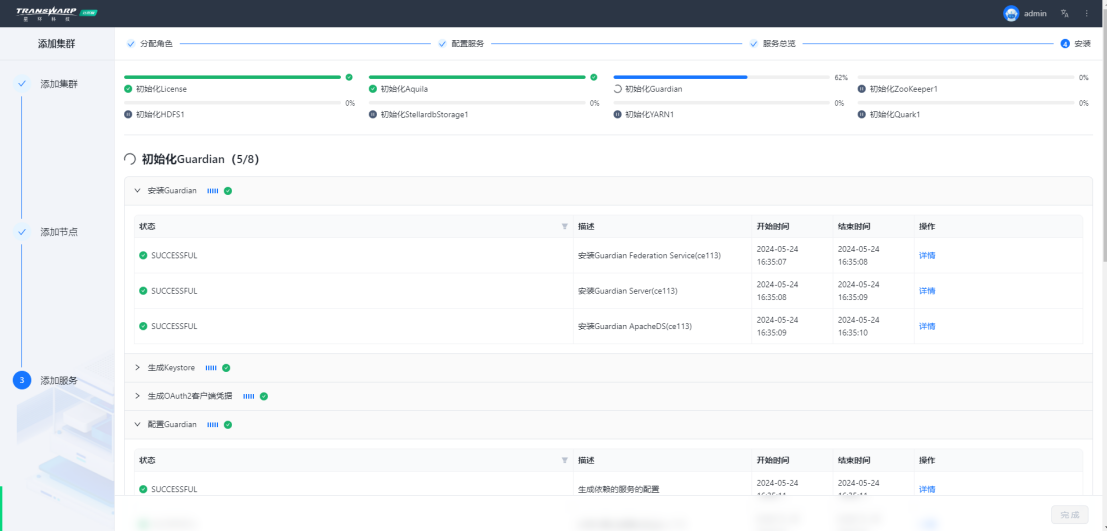The height and width of the screenshot is (531, 1107).
Task: Click the step 4 安装 number icon
Action: point(1065,44)
